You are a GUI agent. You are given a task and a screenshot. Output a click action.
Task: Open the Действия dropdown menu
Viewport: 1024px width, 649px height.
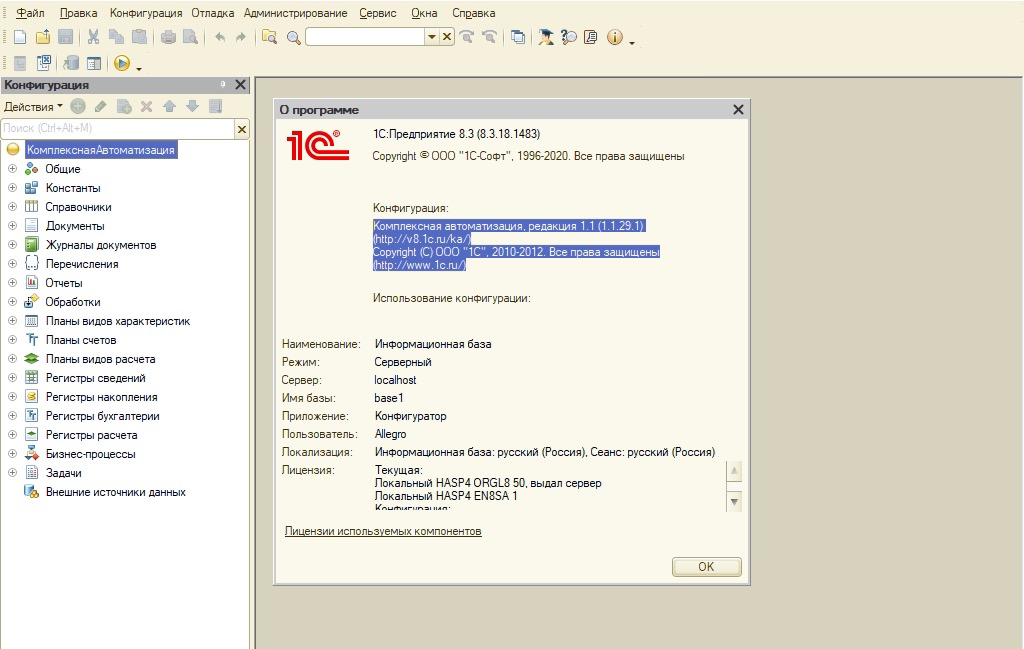pos(33,106)
